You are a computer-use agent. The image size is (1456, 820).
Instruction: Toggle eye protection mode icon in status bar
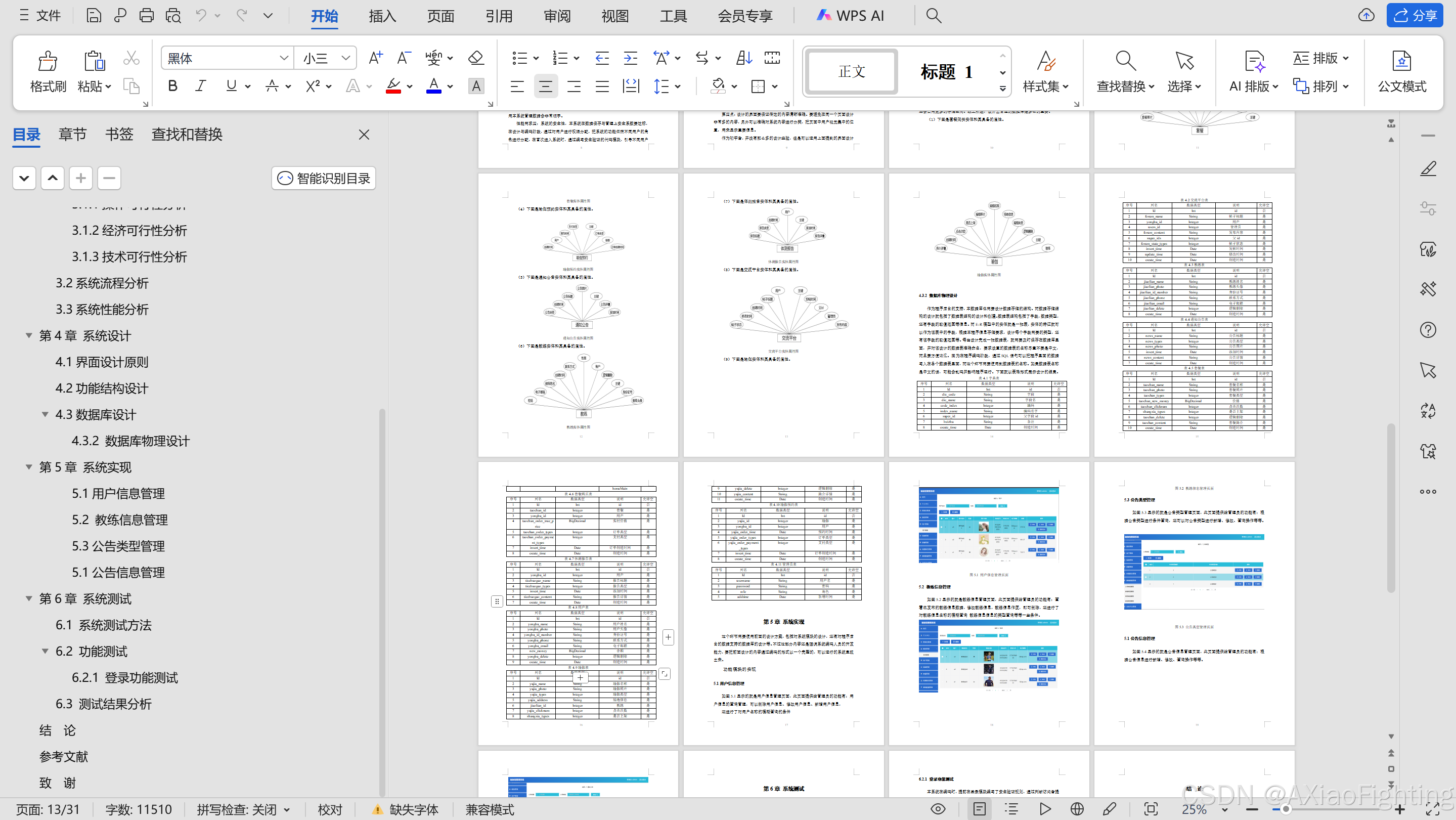[938, 809]
